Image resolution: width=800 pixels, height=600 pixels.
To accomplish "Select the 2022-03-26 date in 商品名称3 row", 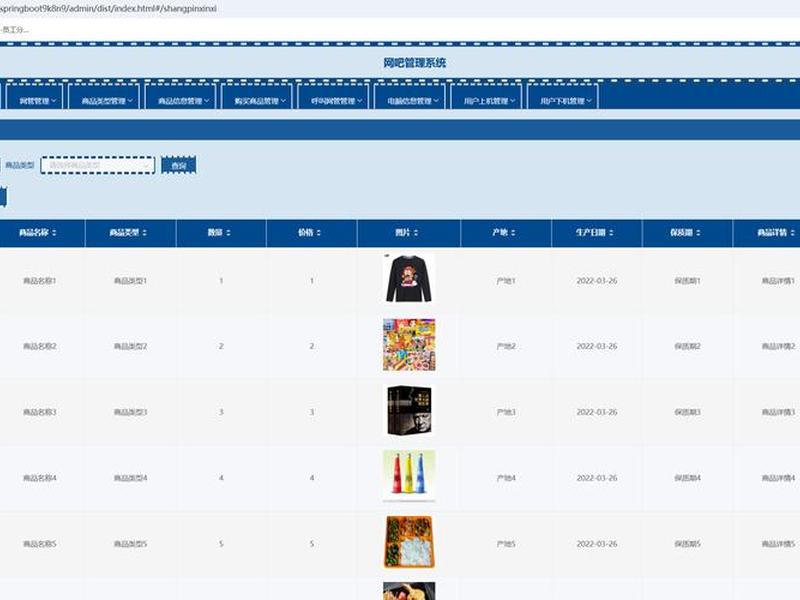I will click(596, 412).
